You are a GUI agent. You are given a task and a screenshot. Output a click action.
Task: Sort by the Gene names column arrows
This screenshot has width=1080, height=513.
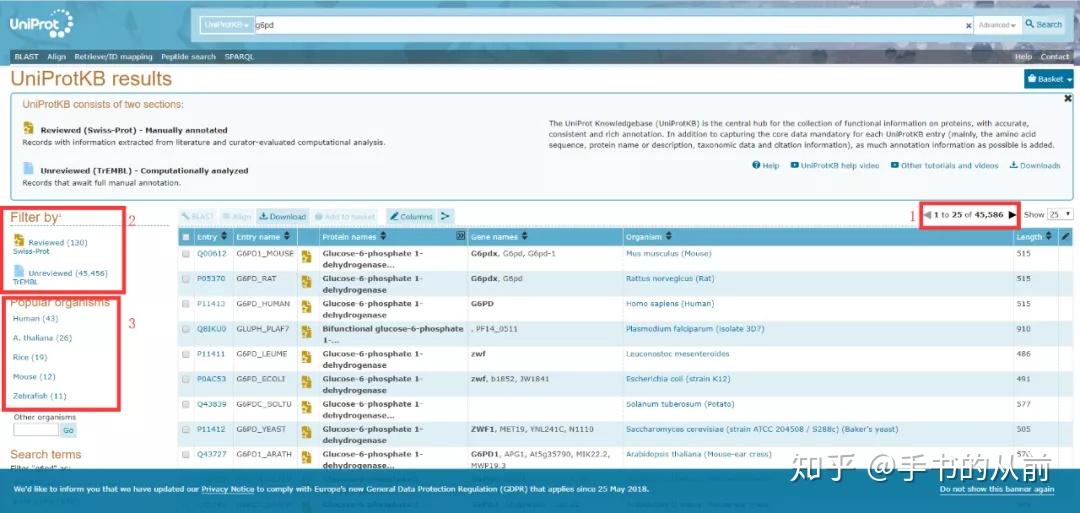(x=524, y=237)
